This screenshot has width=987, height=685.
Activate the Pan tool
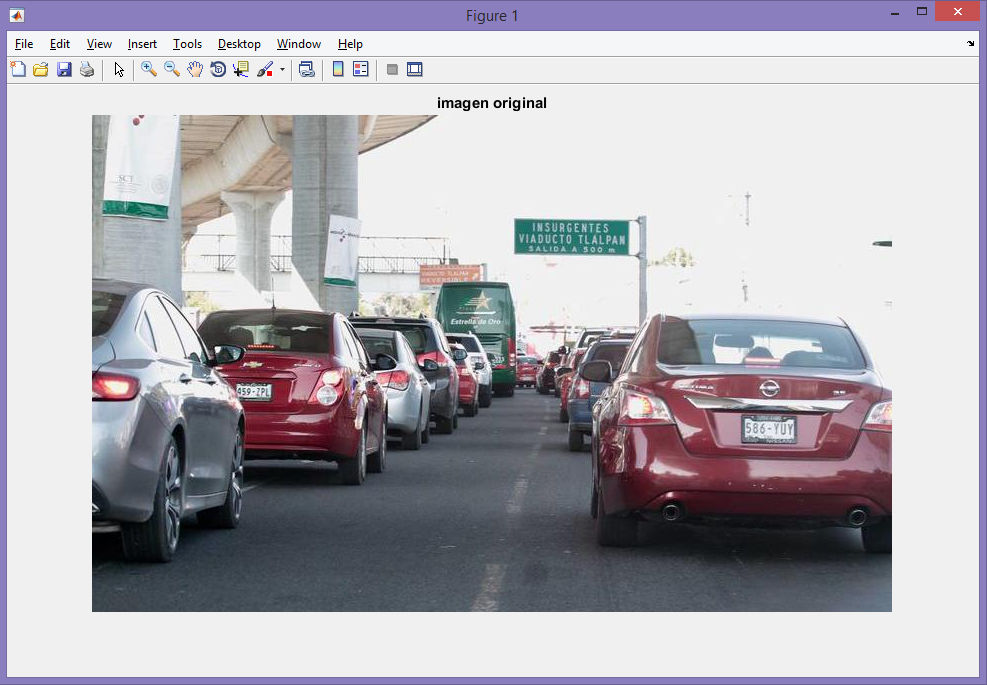[194, 69]
